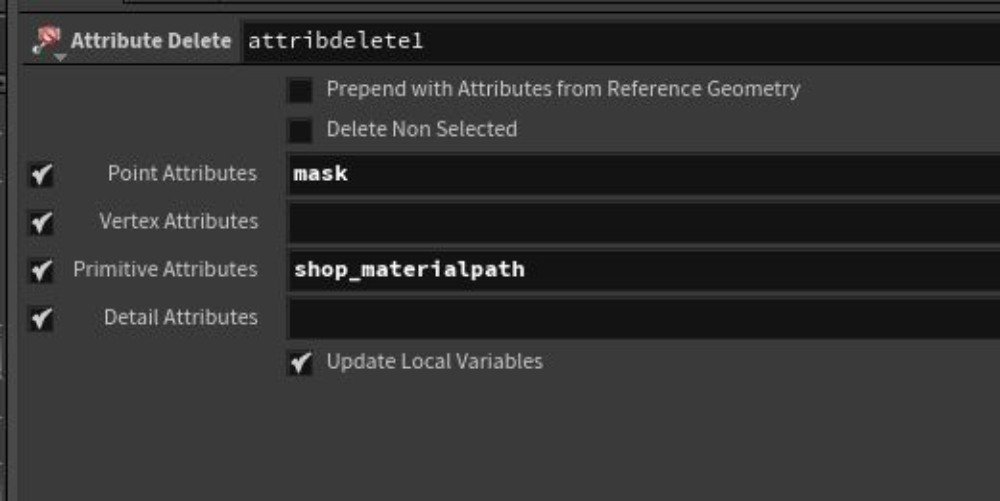Viewport: 1000px width, 501px height.
Task: Uncheck the Update Local Variables checkbox
Action: [300, 363]
